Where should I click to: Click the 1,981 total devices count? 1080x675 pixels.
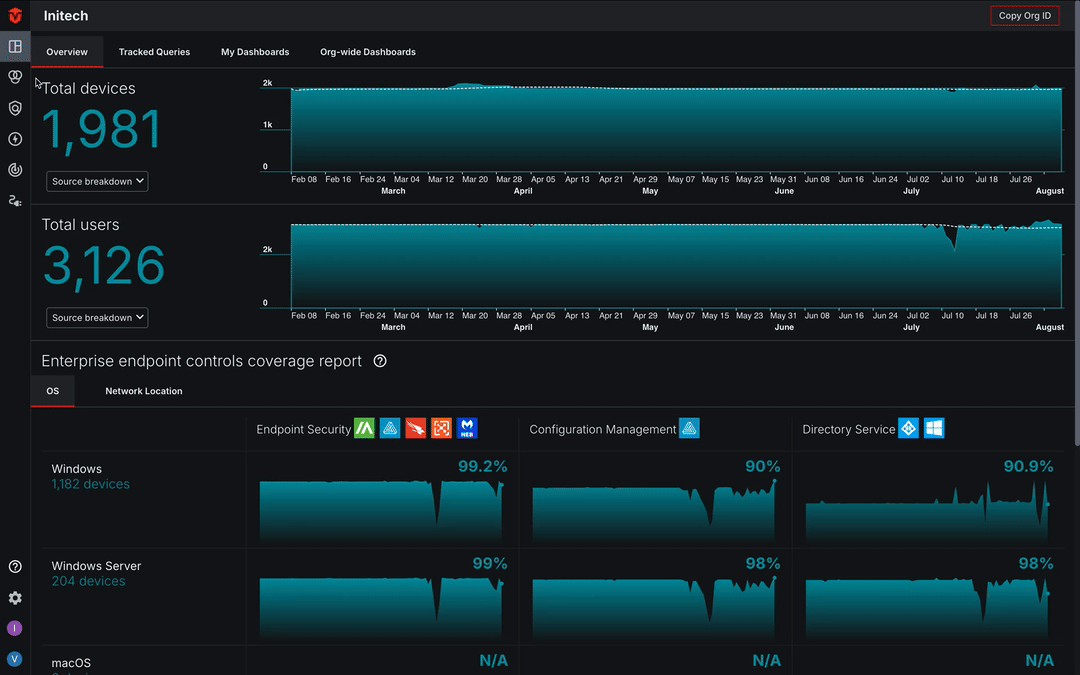coord(102,129)
